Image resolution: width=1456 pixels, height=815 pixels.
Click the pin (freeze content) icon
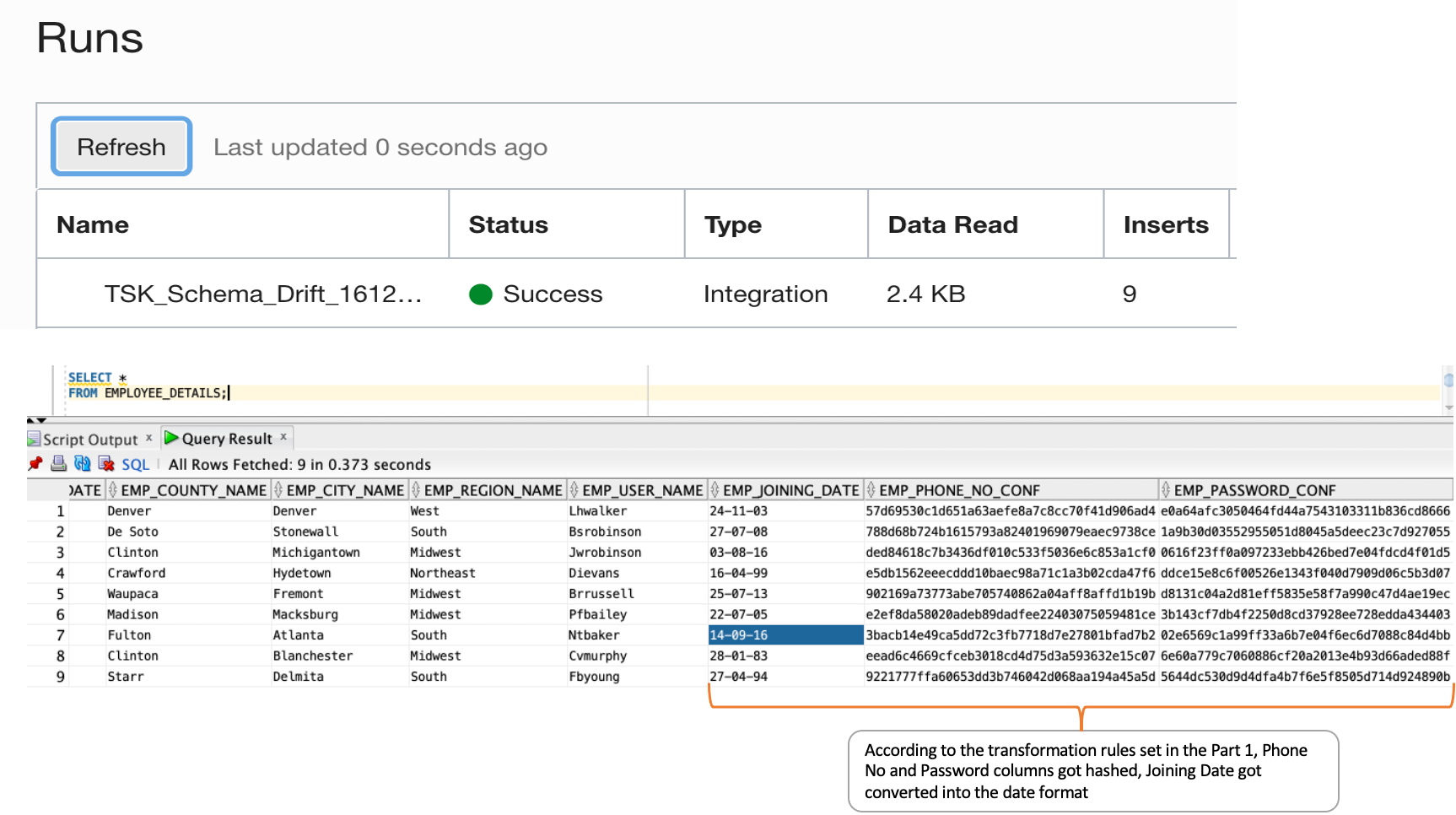pos(35,464)
